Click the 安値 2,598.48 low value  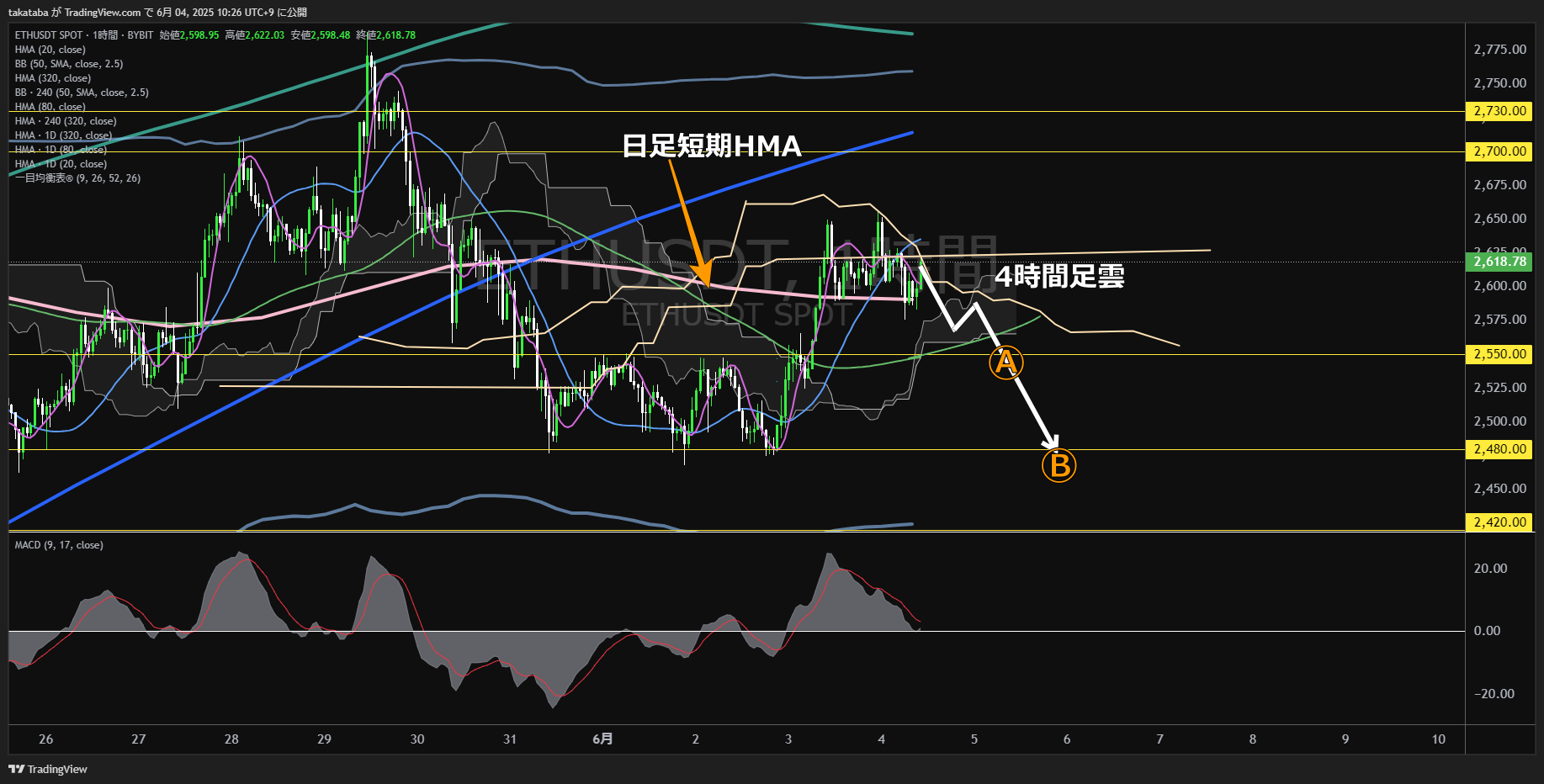[x=321, y=35]
